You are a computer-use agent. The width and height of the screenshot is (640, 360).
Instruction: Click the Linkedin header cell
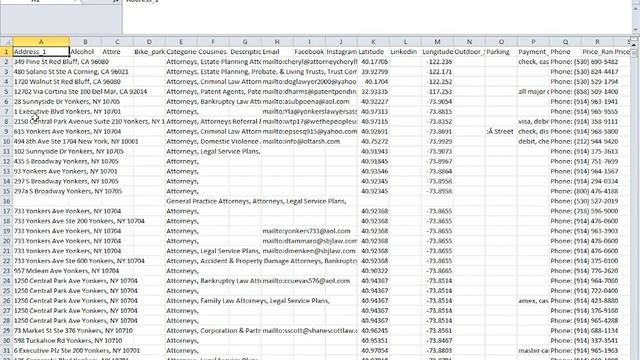[405, 52]
